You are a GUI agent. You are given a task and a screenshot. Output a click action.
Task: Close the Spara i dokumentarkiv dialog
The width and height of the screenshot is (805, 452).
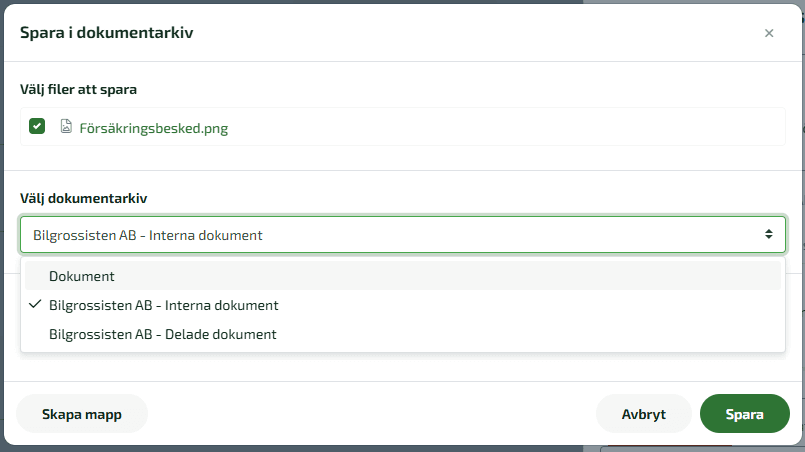pyautogui.click(x=769, y=33)
